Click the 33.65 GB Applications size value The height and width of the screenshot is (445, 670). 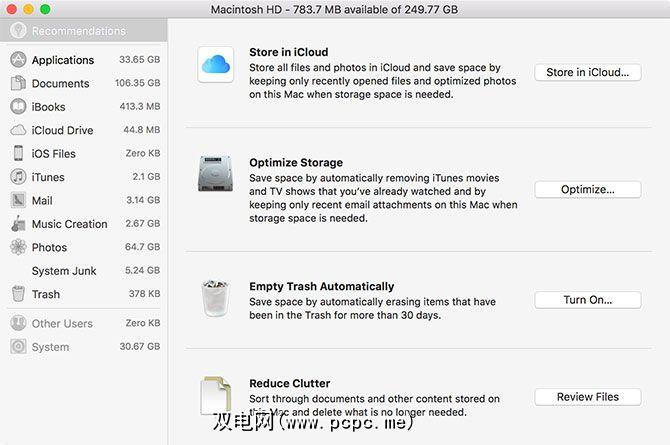140,59
